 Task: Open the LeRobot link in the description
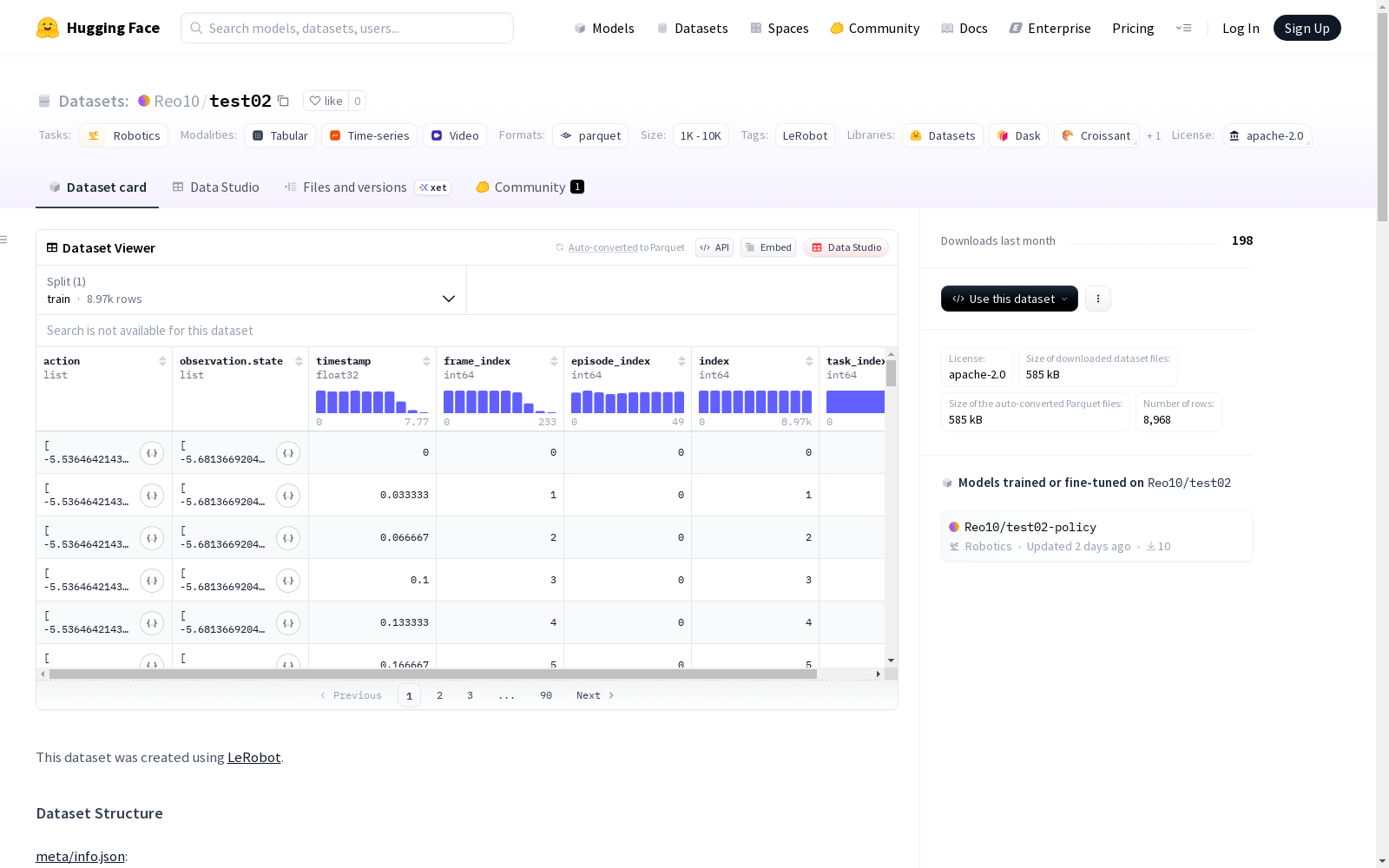click(253, 757)
